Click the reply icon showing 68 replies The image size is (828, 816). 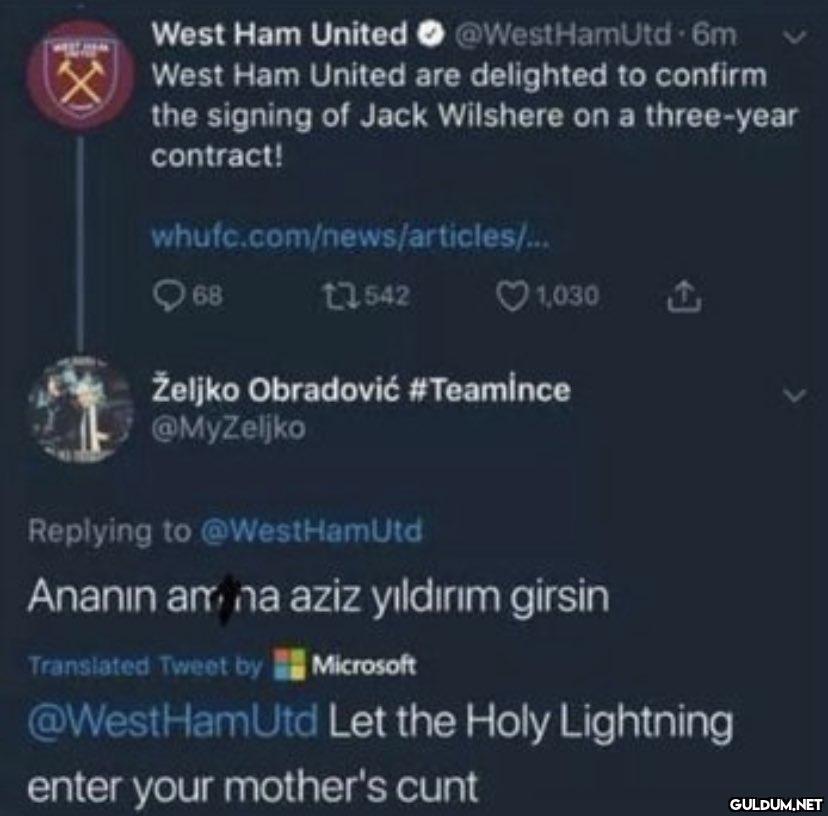click(165, 297)
